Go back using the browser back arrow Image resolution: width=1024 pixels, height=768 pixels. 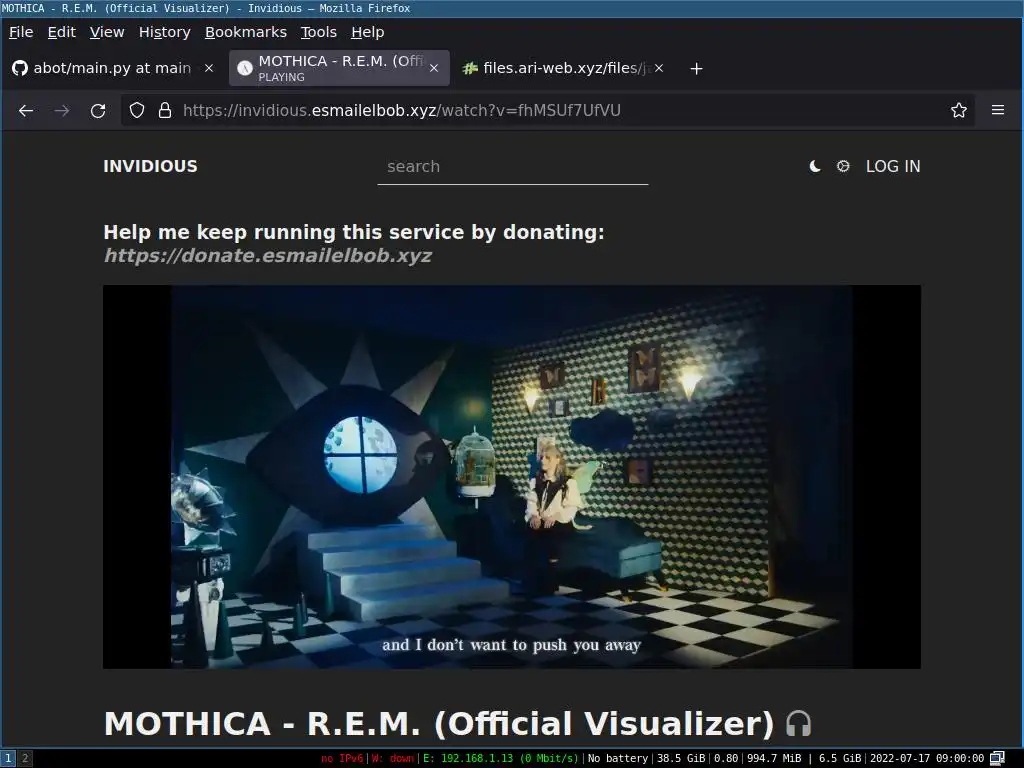point(26,110)
